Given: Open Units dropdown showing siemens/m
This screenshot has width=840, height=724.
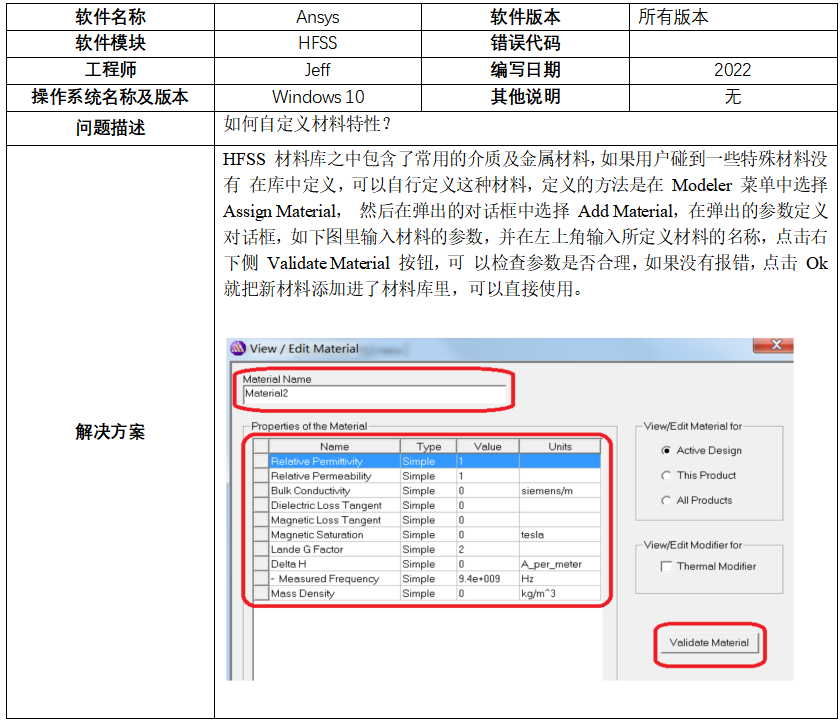Looking at the screenshot, I should [559, 491].
